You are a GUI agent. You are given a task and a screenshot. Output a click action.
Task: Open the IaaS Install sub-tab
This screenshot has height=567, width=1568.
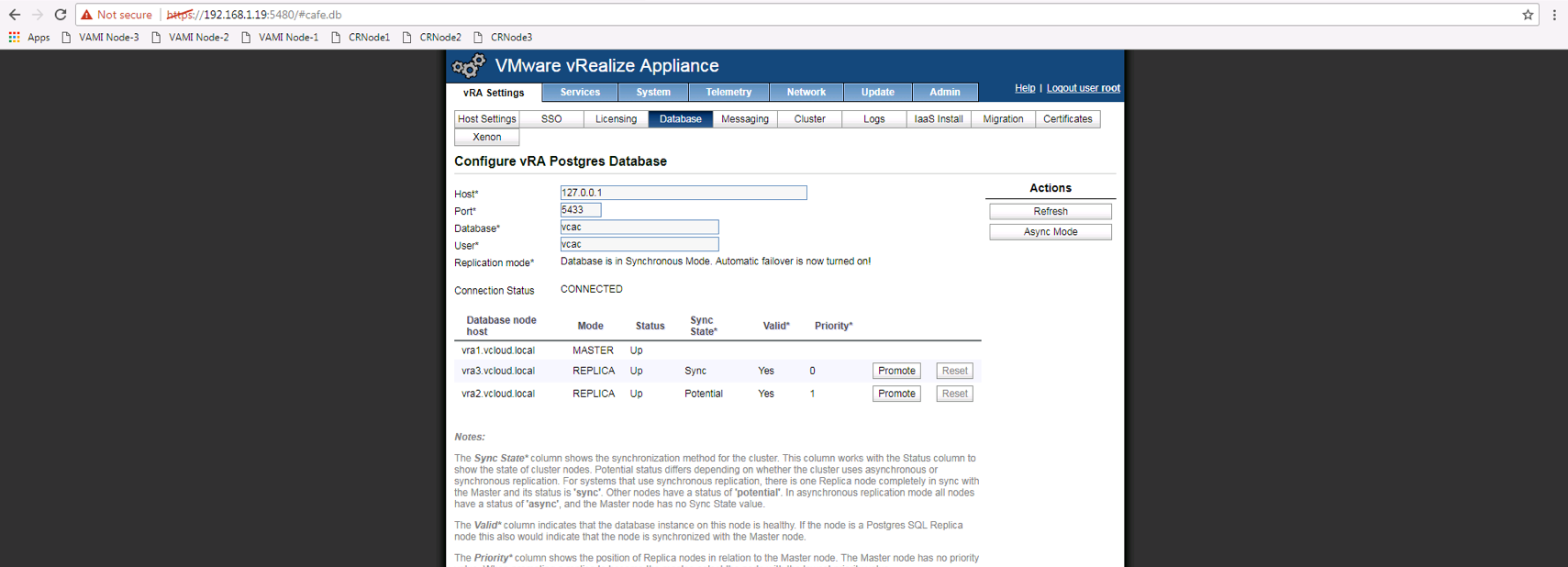[x=939, y=119]
